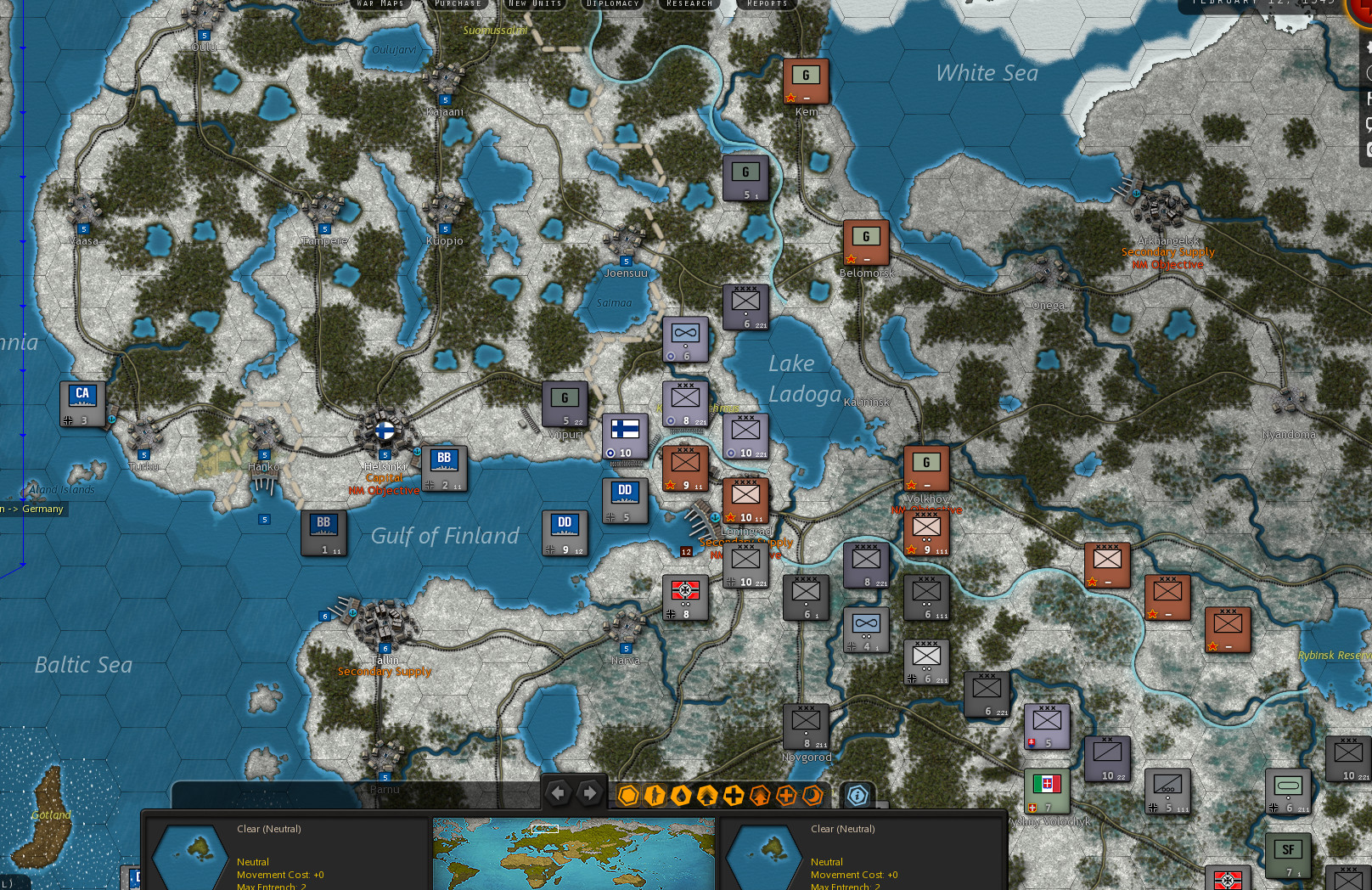
Task: Open the Reports menu
Action: pyautogui.click(x=767, y=3)
